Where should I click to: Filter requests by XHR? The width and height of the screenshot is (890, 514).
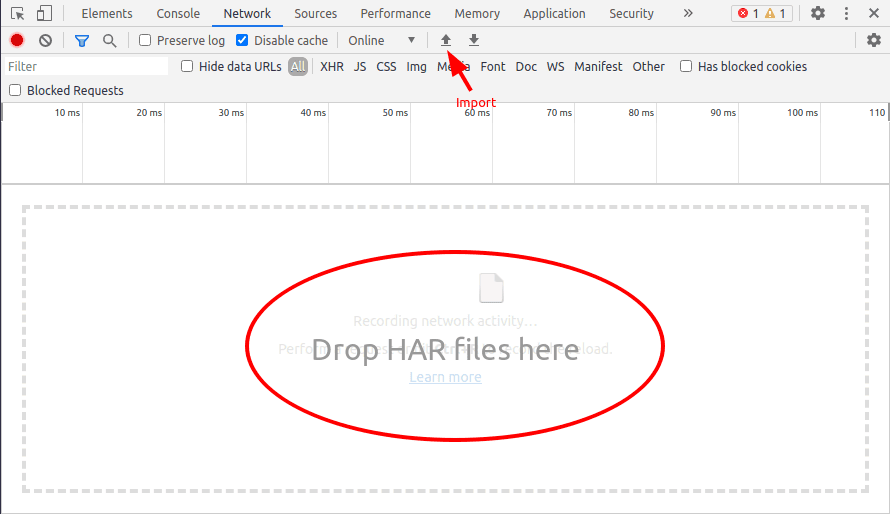332,66
